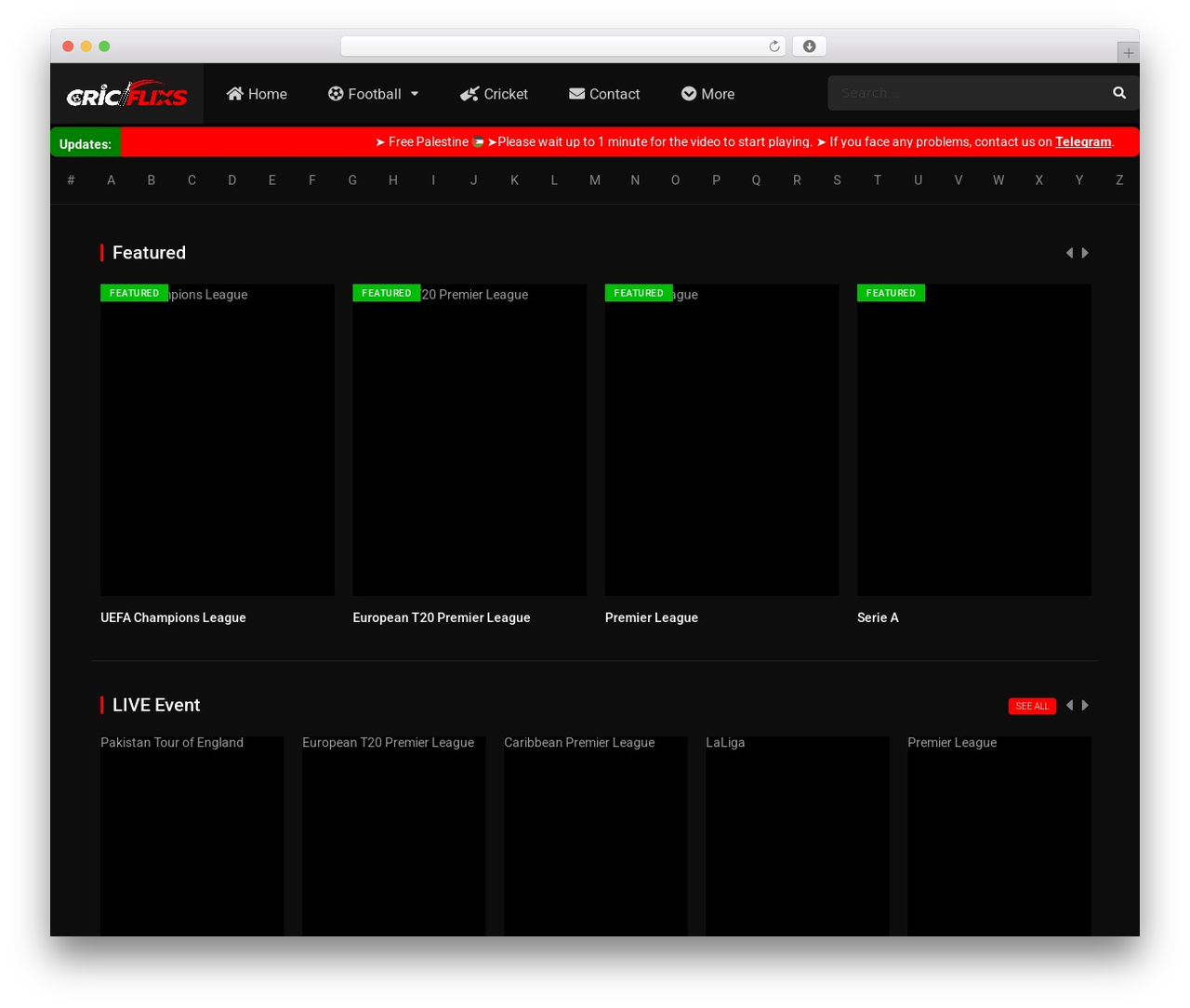Open the More menu
The width and height of the screenshot is (1190, 1008).
tap(707, 94)
